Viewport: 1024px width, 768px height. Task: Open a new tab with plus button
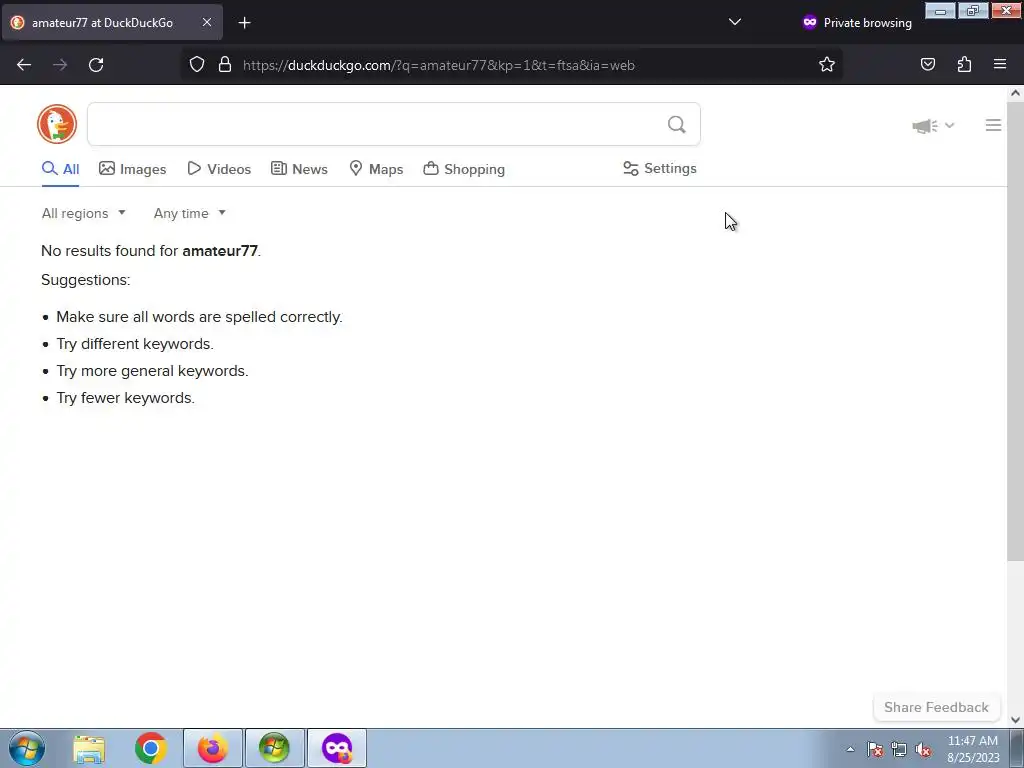coord(244,23)
